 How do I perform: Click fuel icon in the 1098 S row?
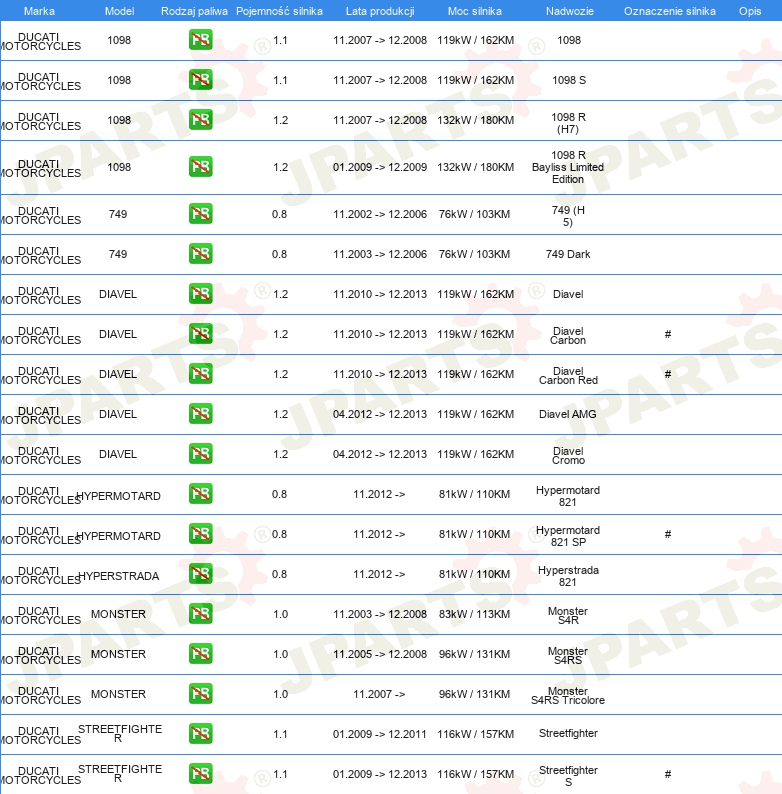pos(201,80)
